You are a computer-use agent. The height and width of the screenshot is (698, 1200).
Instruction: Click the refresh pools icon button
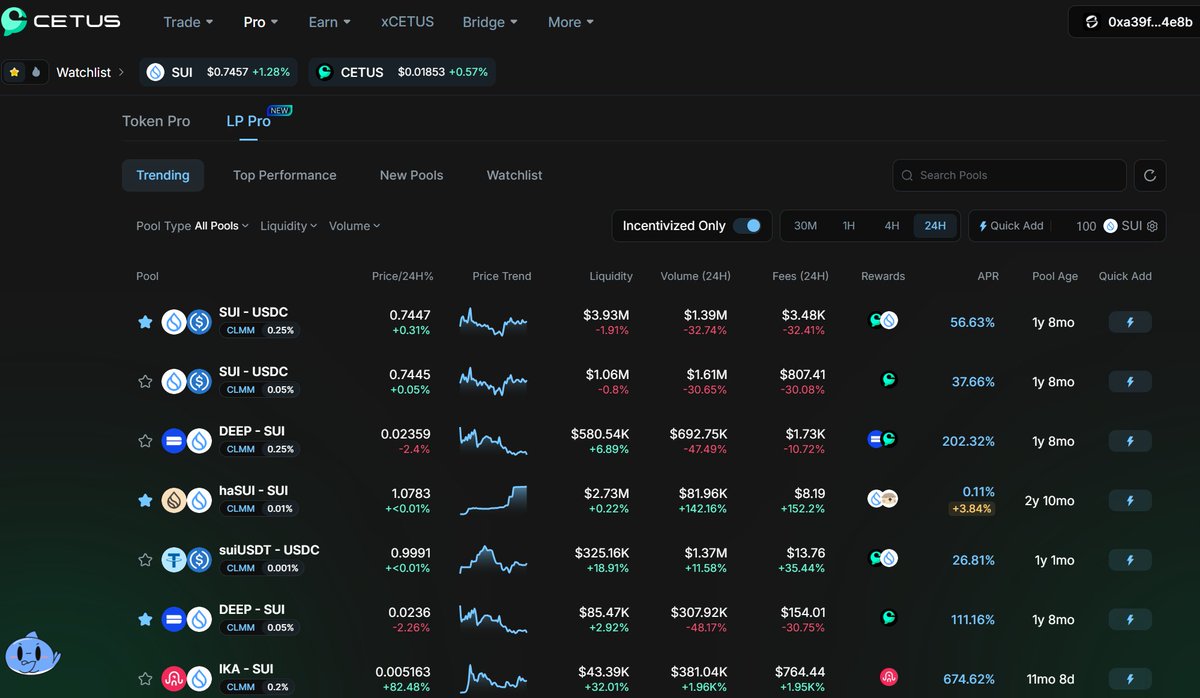[1150, 175]
